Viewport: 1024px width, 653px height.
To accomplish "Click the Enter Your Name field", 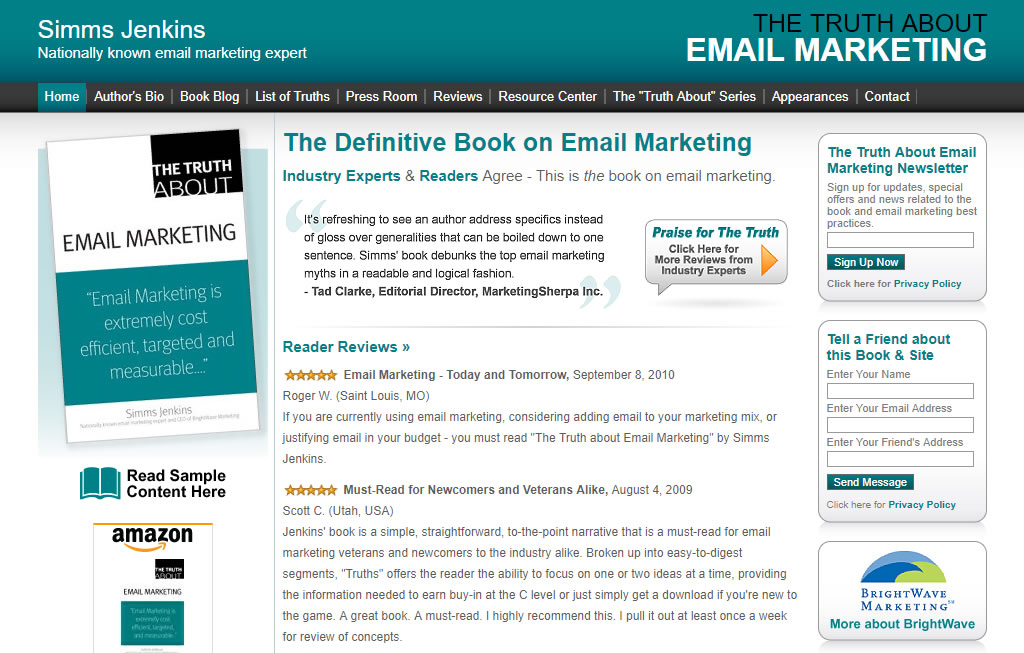I will (900, 390).
